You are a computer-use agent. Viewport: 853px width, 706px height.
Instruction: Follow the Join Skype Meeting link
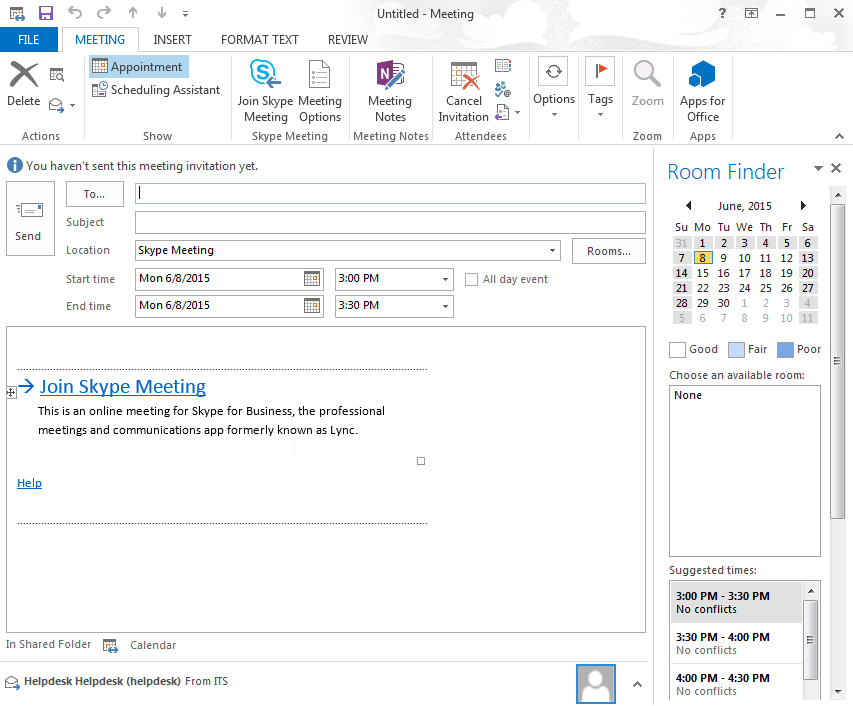pos(122,386)
